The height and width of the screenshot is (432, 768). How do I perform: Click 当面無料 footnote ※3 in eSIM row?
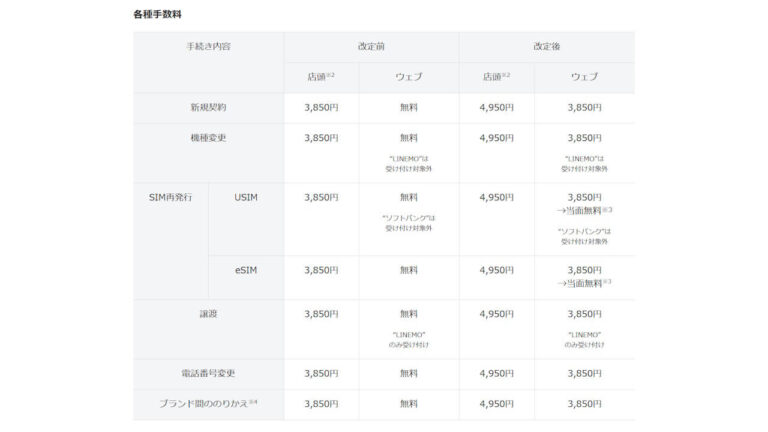click(x=607, y=281)
